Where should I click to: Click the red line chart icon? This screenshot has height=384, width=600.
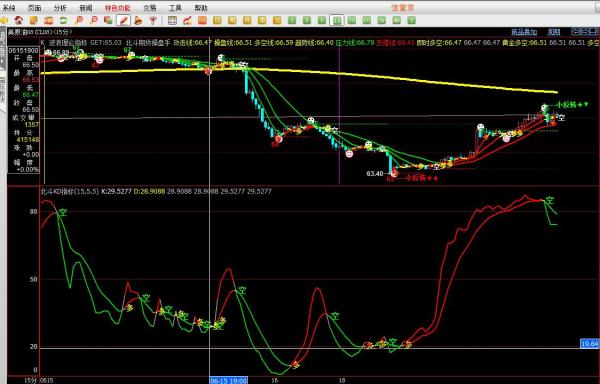point(187,20)
